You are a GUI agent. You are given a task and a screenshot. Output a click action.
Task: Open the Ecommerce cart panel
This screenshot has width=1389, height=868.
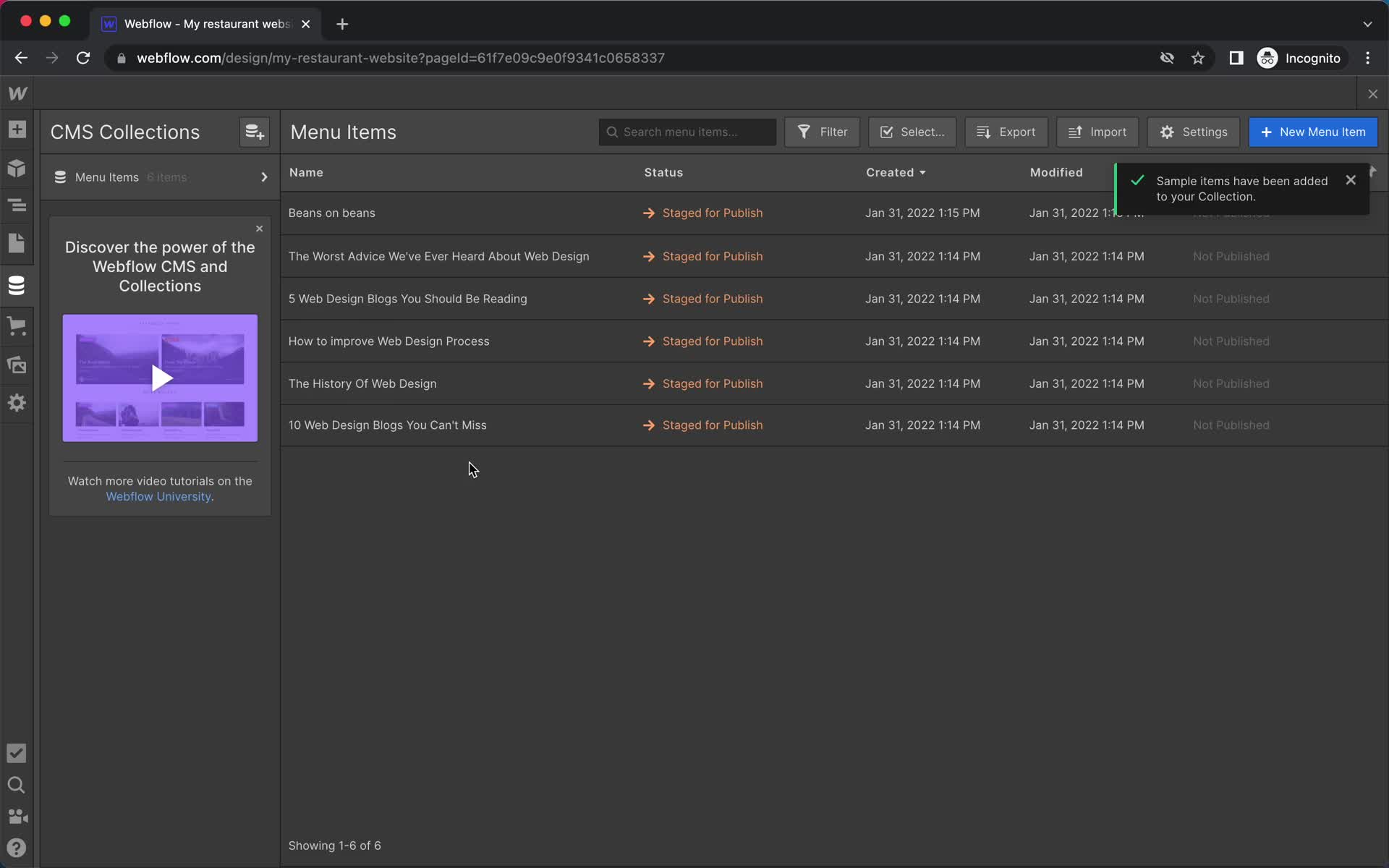17,325
